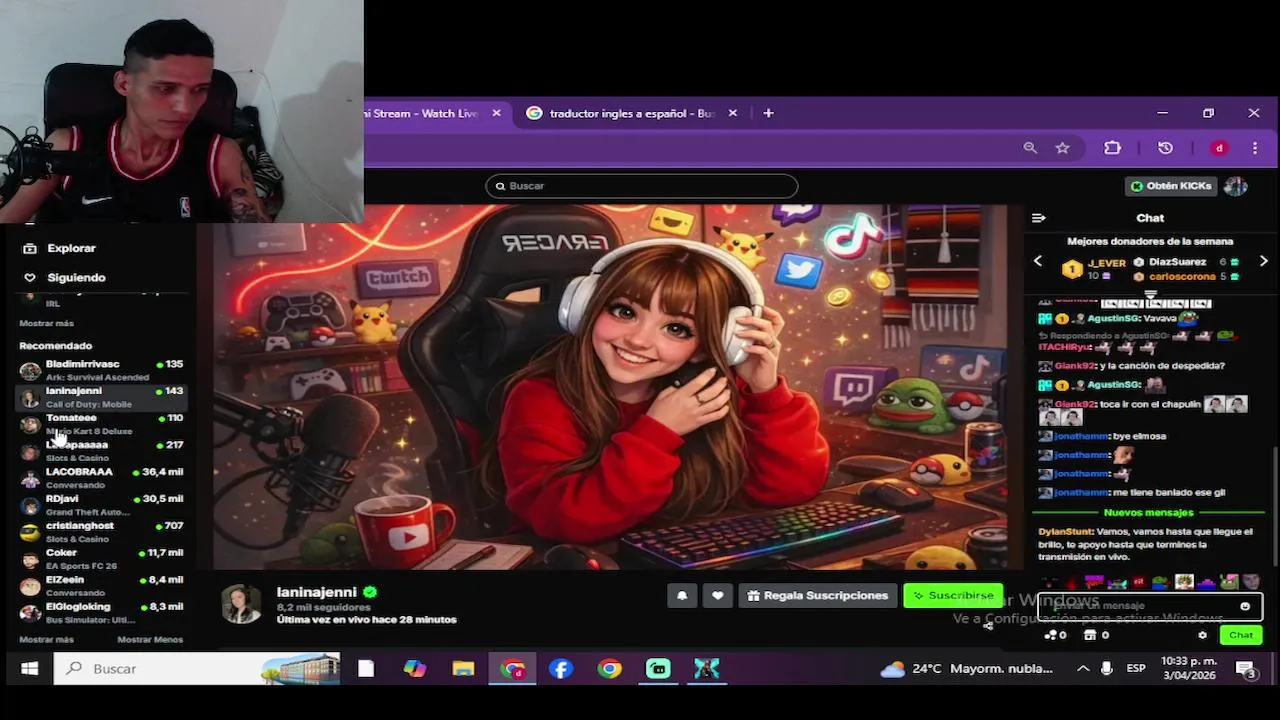Open the laninajenni channel in sidebar
1280x720 pixels.
(101, 397)
